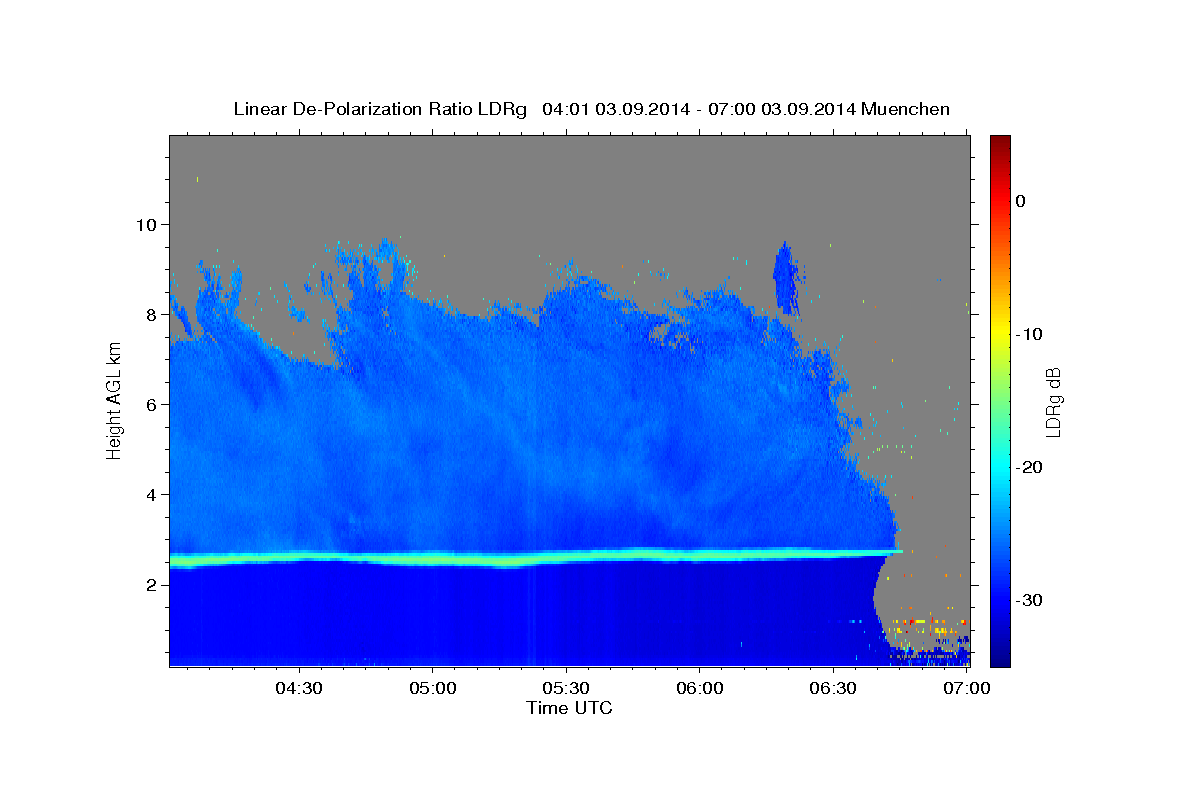Image resolution: width=1200 pixels, height=800 pixels.
Task: Click the '04:30' time tick label
Action: pos(299,689)
